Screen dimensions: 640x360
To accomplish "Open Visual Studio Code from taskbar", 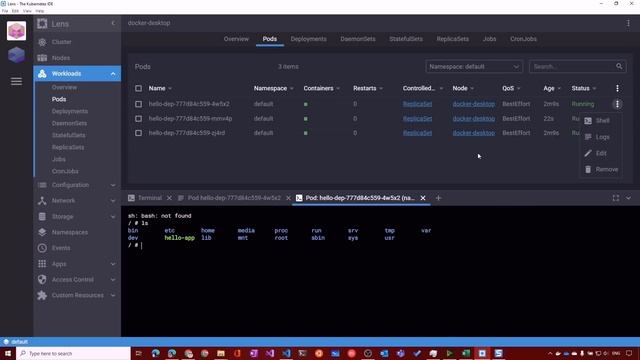I will point(286,353).
